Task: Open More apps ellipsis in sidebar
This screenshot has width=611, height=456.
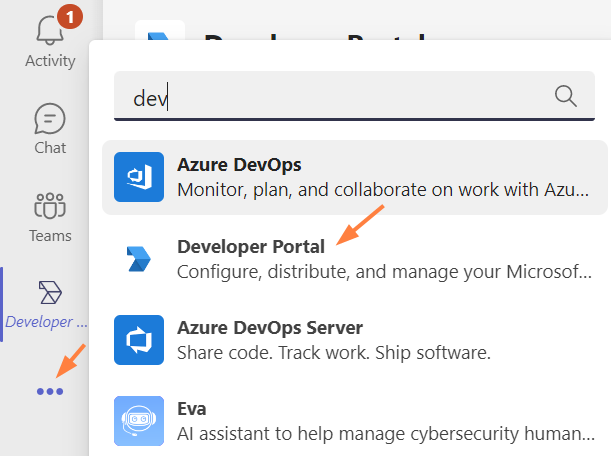Action: (x=50, y=391)
